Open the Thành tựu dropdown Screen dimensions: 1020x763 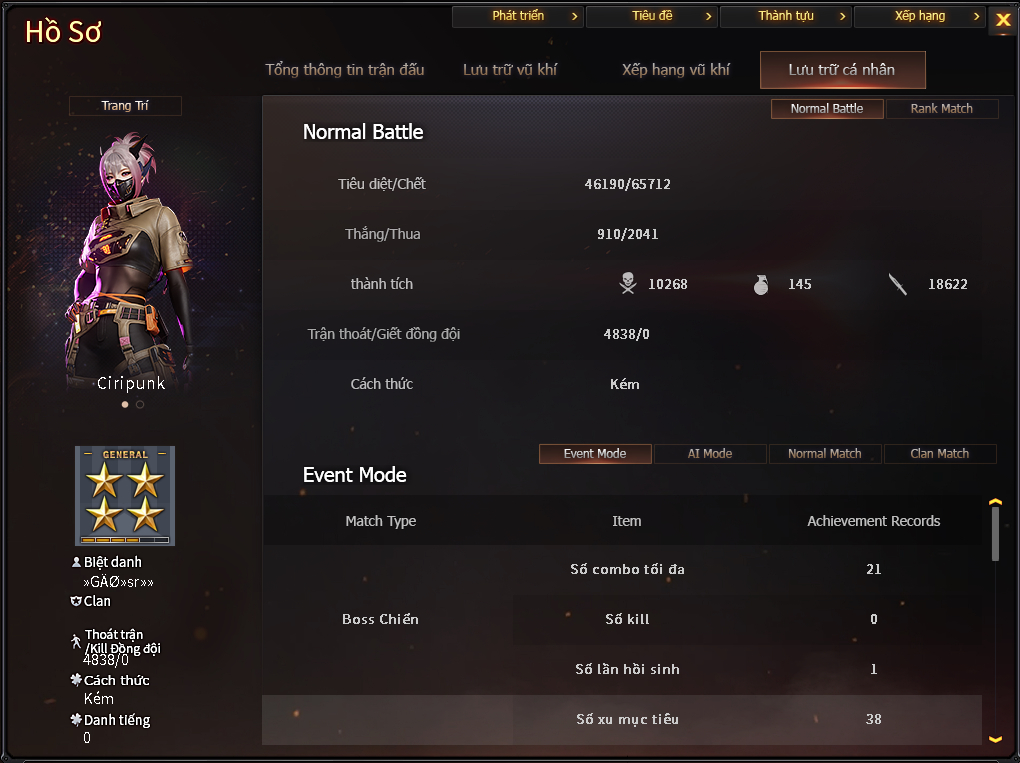pos(785,16)
